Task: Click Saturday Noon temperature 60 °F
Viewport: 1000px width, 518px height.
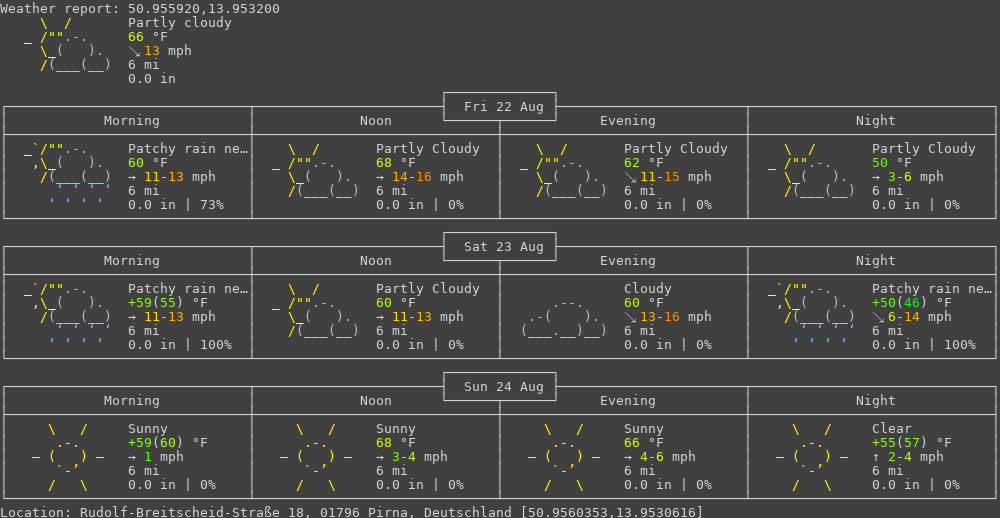Action: 396,302
